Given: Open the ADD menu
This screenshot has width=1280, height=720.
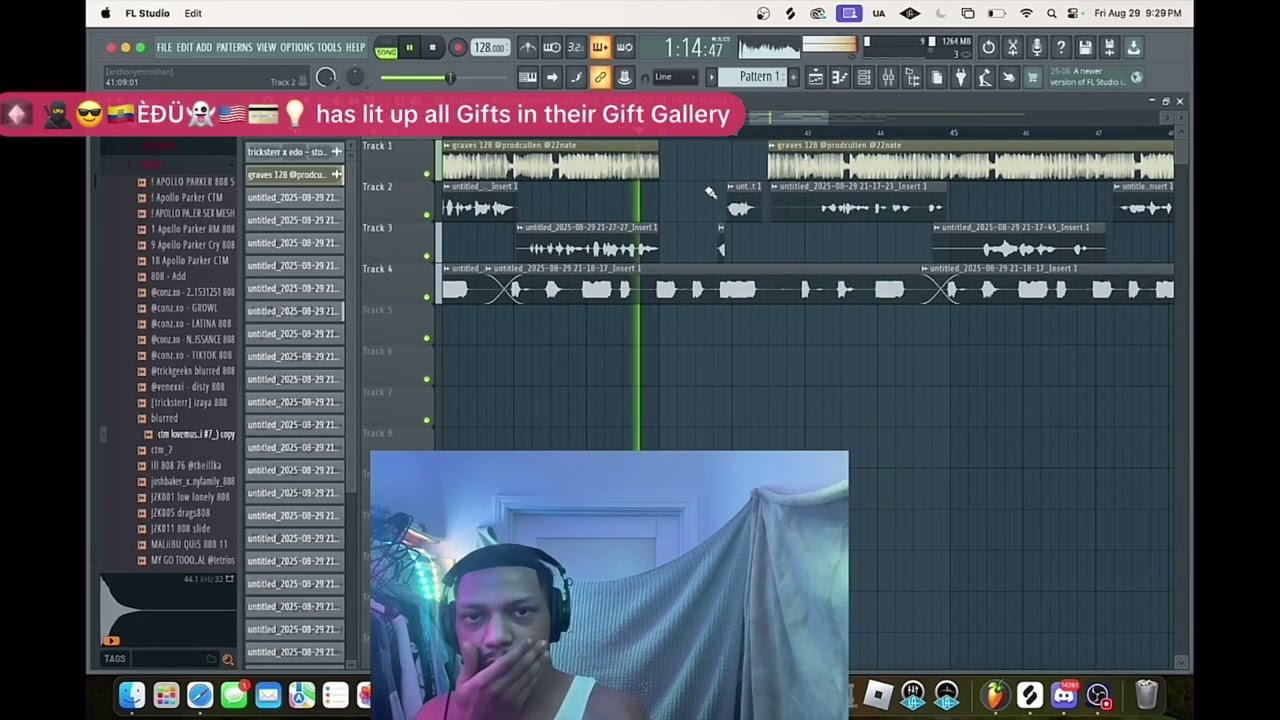Looking at the screenshot, I should coord(204,47).
